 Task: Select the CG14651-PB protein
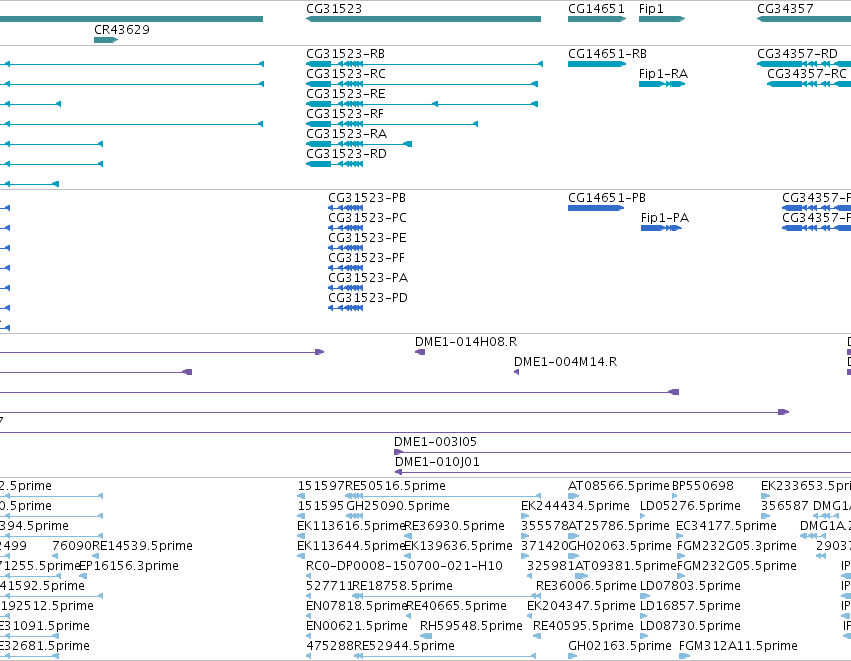tap(596, 208)
